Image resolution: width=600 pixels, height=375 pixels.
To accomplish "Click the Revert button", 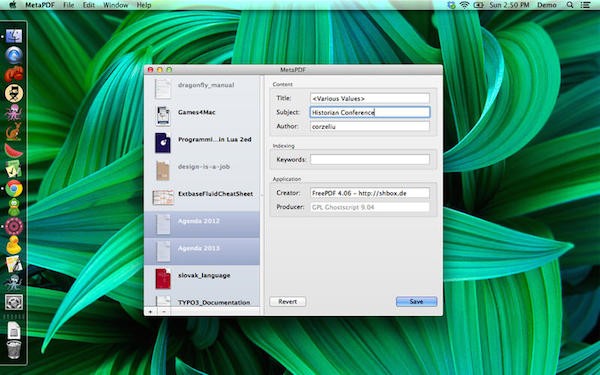I will [288, 302].
